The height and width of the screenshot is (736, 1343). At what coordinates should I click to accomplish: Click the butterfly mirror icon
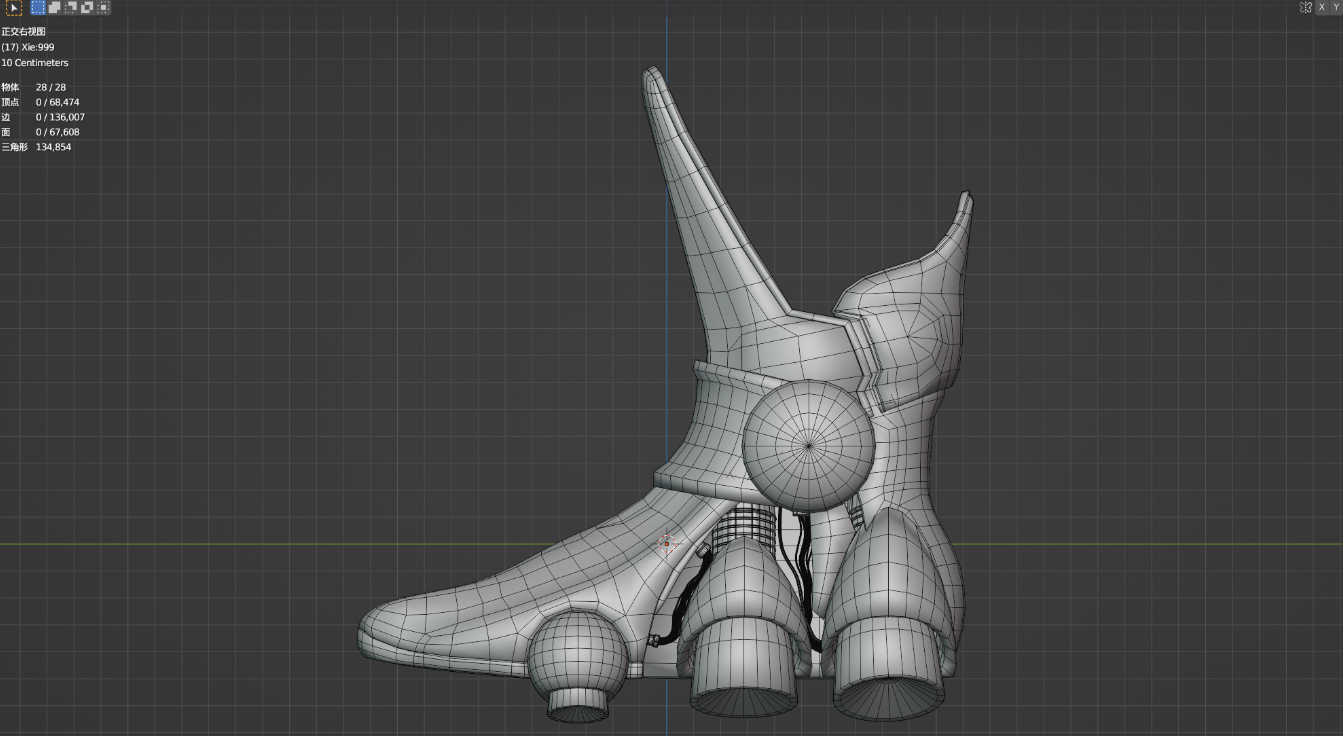click(1306, 7)
